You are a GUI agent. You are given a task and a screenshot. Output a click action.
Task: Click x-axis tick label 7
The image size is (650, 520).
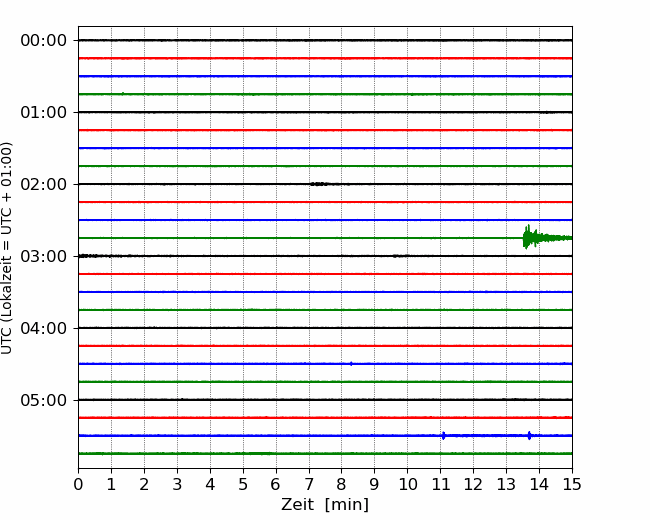pyautogui.click(x=309, y=484)
